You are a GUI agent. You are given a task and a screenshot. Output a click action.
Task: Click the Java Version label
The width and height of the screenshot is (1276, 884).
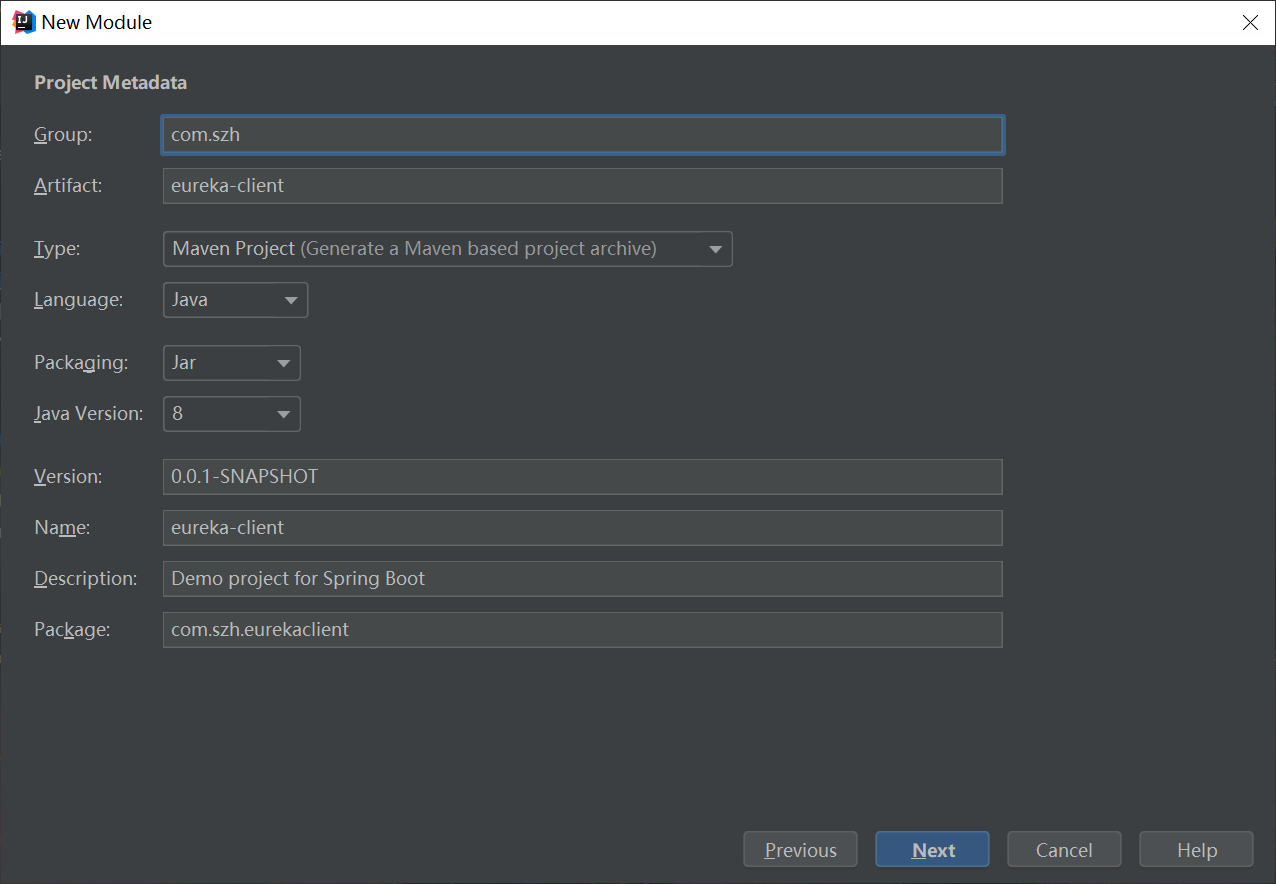(x=88, y=414)
